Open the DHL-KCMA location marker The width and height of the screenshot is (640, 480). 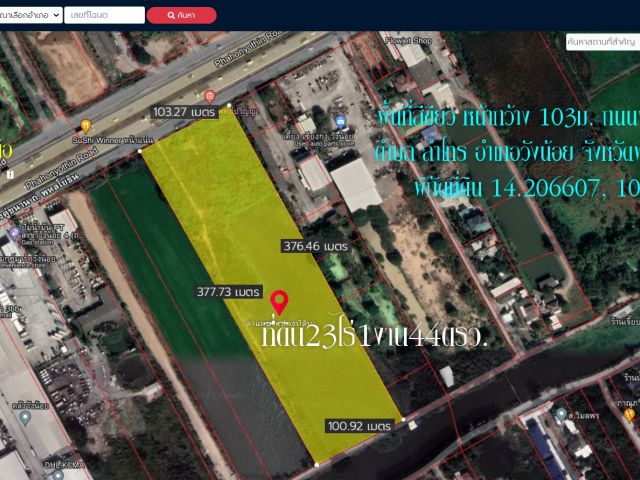(58, 475)
